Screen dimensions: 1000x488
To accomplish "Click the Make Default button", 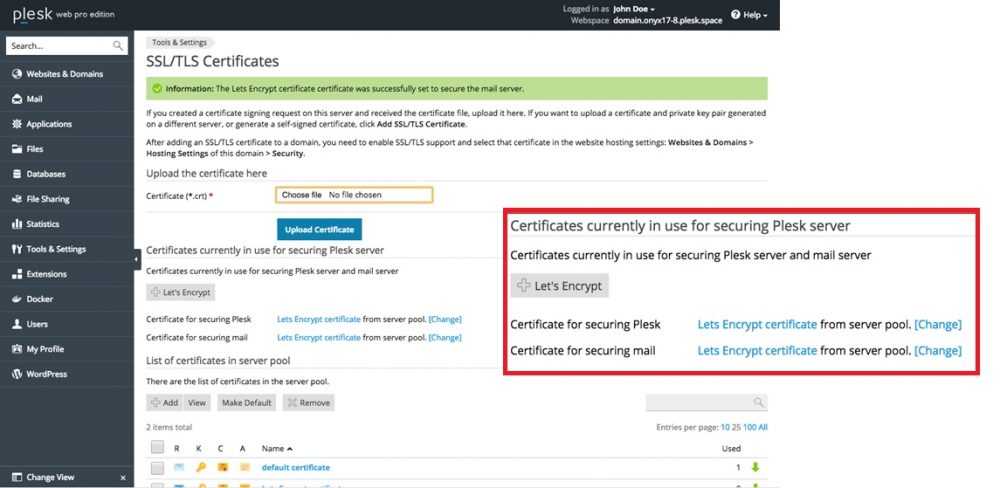I will coord(247,403).
